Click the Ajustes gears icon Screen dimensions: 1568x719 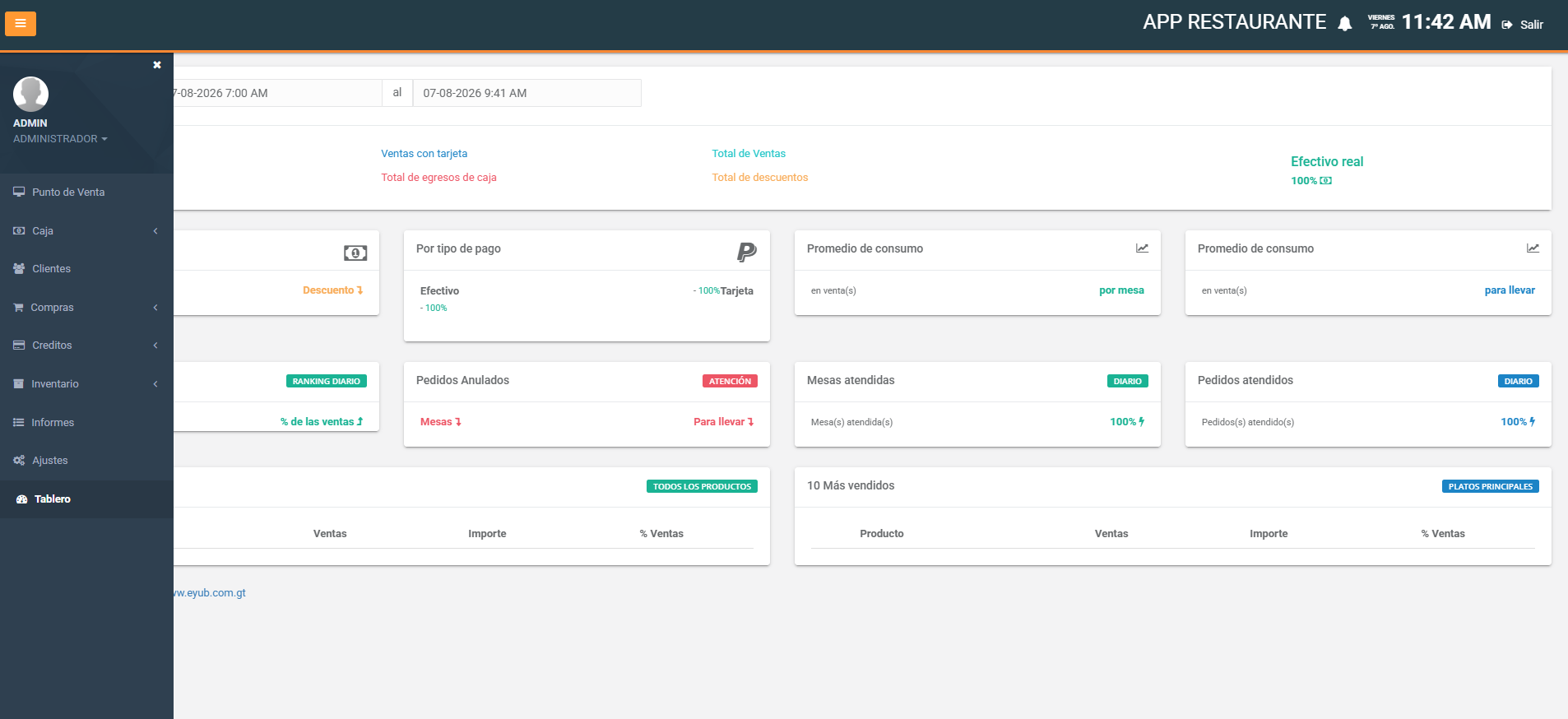pos(19,461)
